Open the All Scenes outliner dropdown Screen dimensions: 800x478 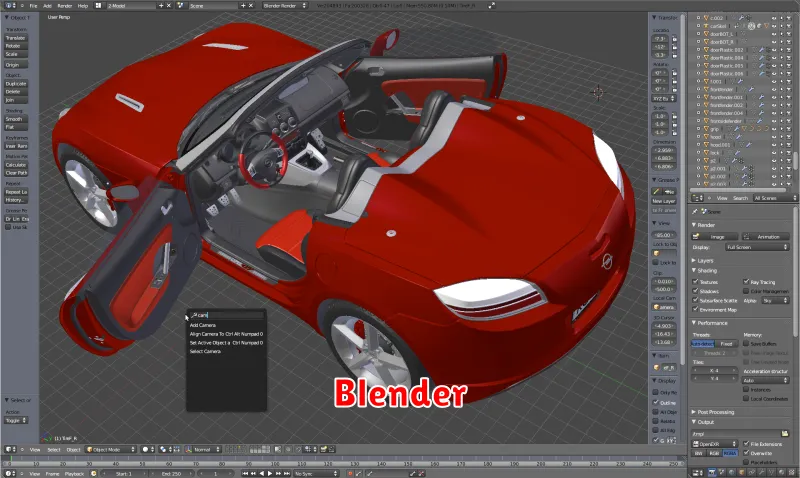(774, 198)
